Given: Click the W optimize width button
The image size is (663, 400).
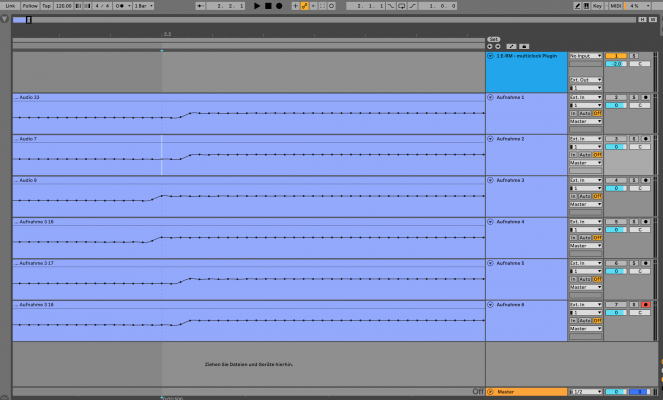Looking at the screenshot, I should (x=653, y=19).
